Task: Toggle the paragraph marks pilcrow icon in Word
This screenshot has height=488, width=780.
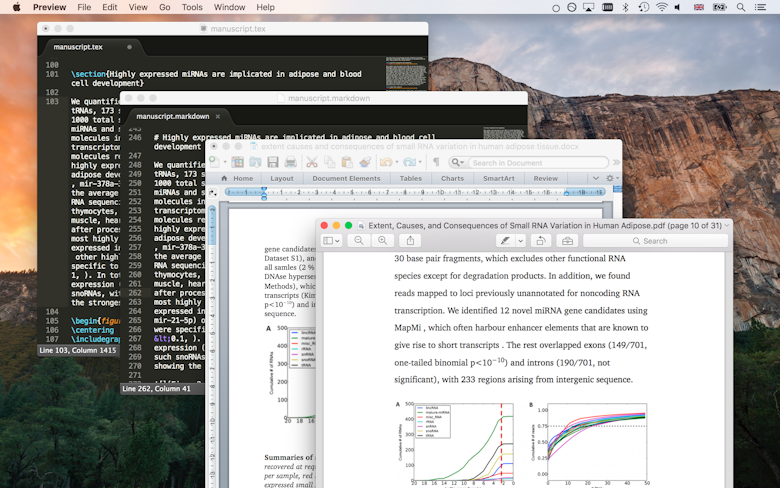Action: (436, 162)
